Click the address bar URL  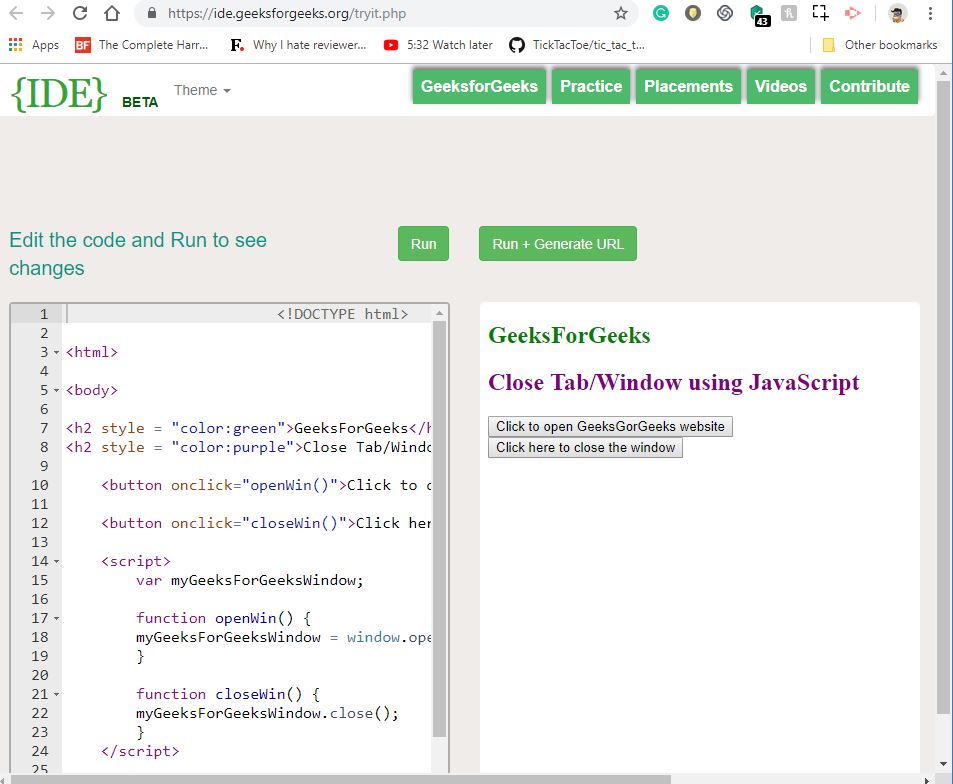pyautogui.click(x=287, y=13)
